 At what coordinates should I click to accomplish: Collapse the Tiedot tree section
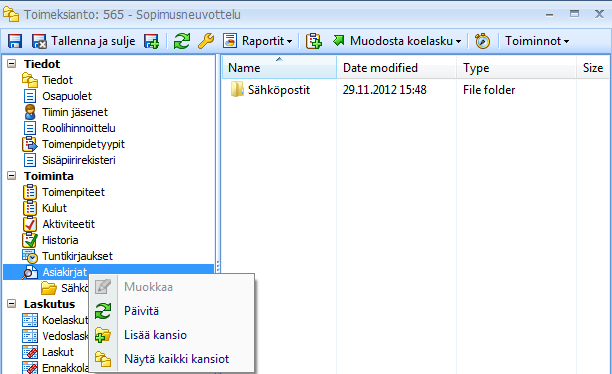(12, 64)
